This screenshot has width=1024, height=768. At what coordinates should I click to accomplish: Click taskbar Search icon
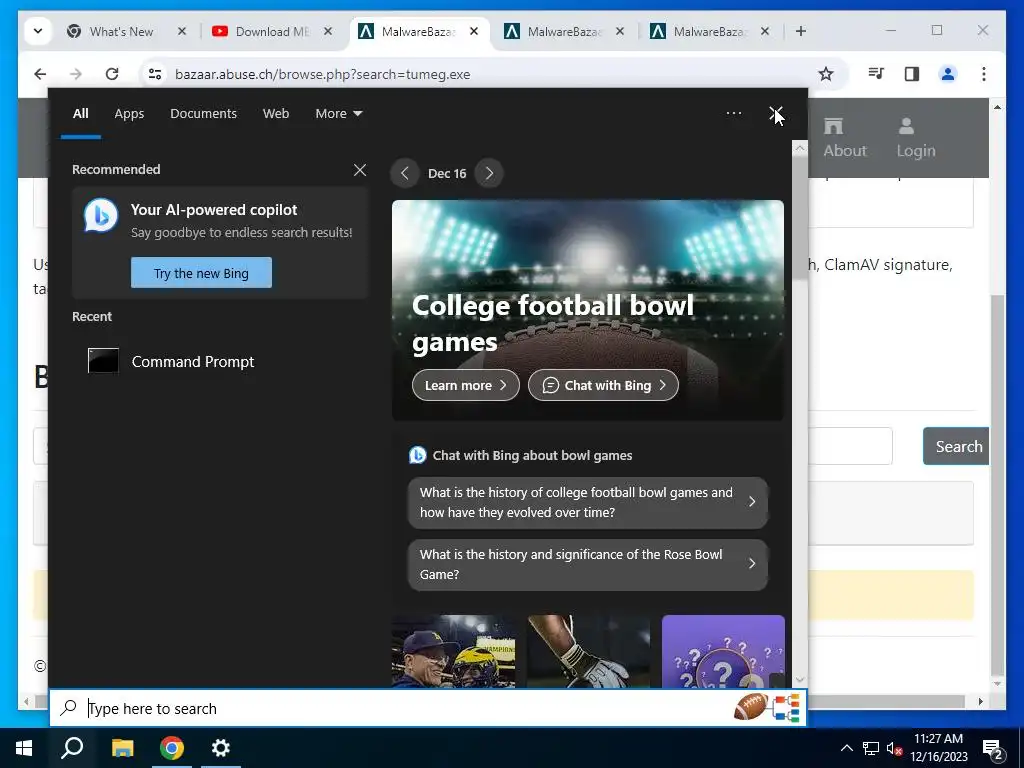coord(72,748)
